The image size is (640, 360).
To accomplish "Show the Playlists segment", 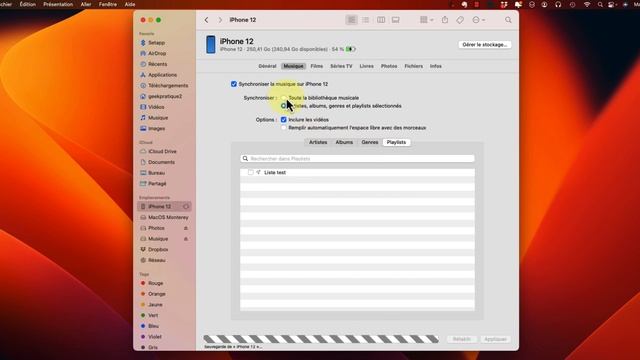I will click(x=396, y=142).
